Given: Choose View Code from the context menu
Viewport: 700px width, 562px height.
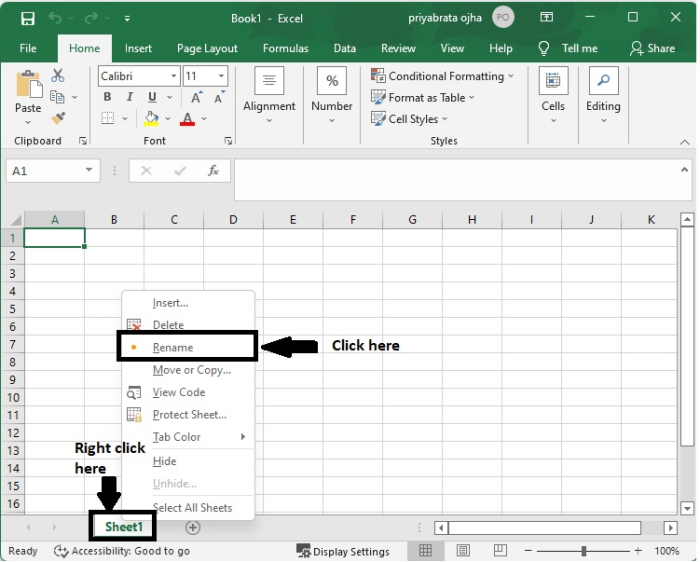Looking at the screenshot, I should [x=188, y=392].
